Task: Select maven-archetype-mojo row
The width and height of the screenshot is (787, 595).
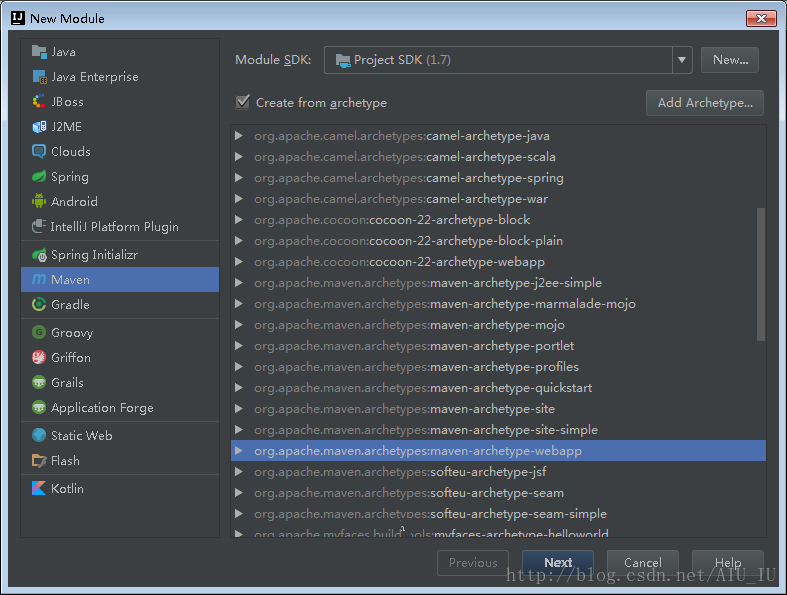Action: (498, 325)
